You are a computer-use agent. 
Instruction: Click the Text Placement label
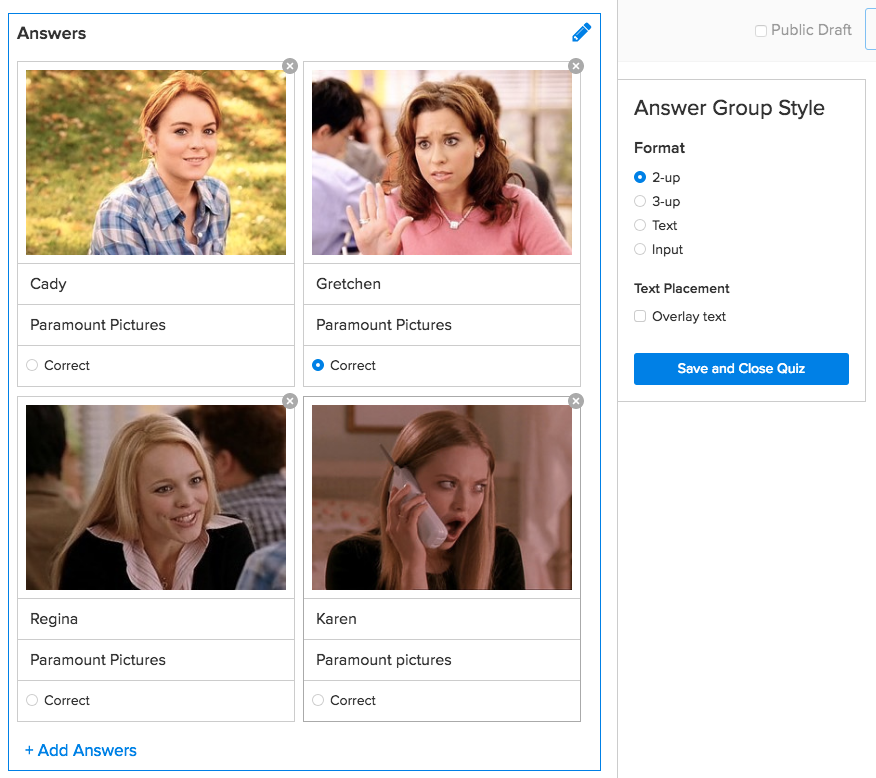tap(682, 288)
